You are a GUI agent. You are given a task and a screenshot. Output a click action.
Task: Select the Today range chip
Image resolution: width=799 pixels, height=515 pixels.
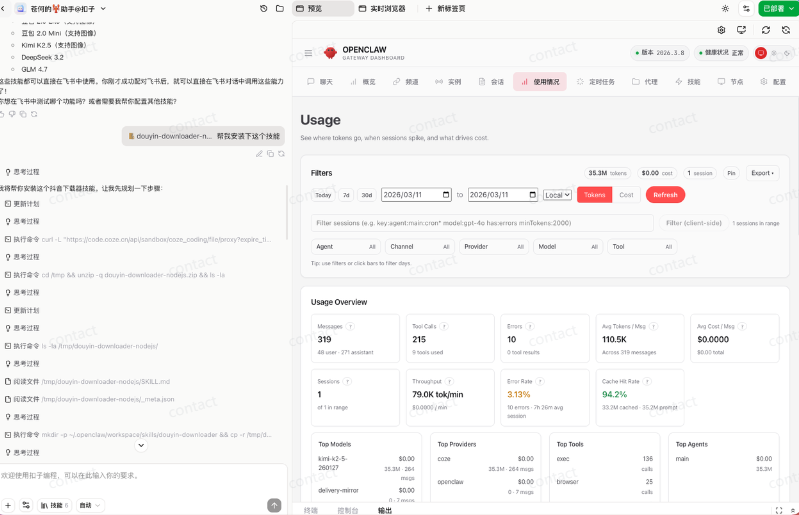323,195
